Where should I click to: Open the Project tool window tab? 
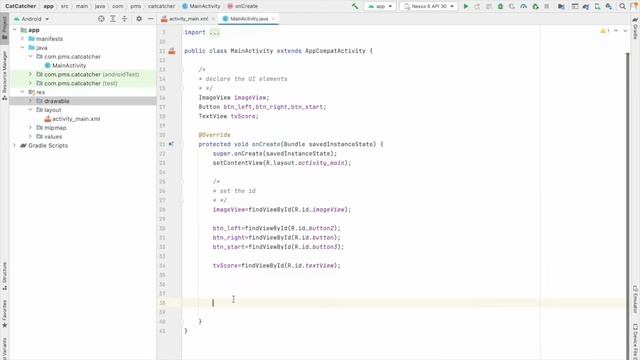pos(4,28)
